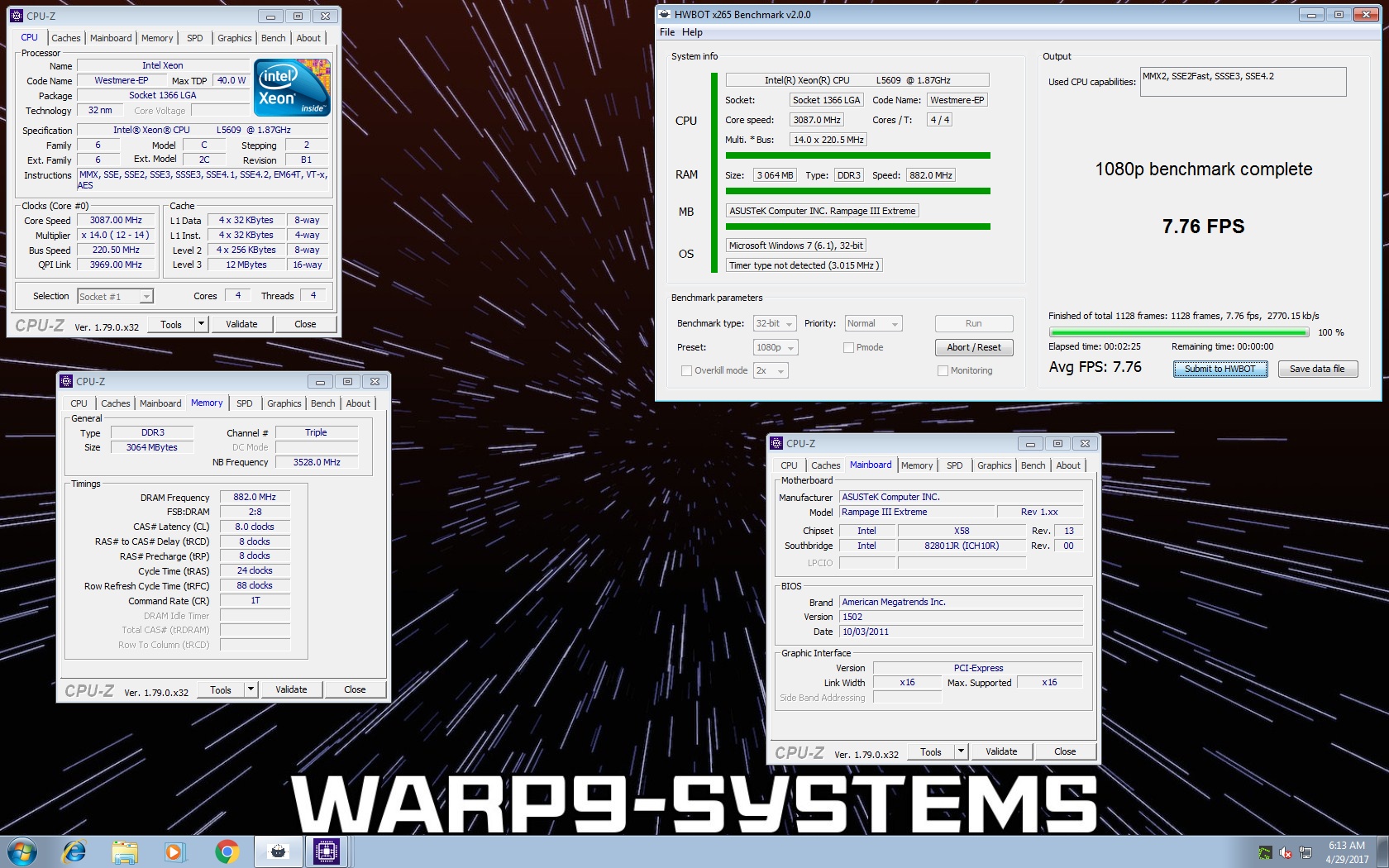The width and height of the screenshot is (1389, 868).
Task: Click Tools button in Memory window
Action: point(221,689)
